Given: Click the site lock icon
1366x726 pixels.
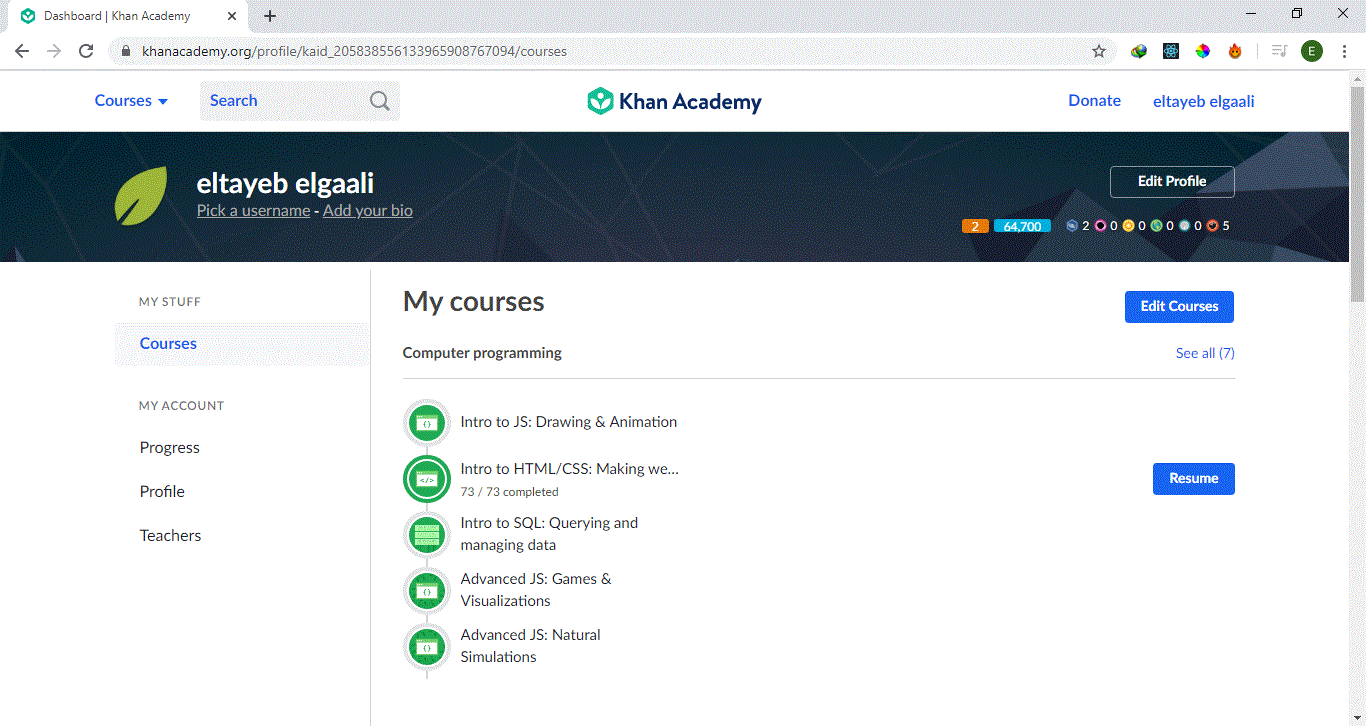Looking at the screenshot, I should click(126, 51).
